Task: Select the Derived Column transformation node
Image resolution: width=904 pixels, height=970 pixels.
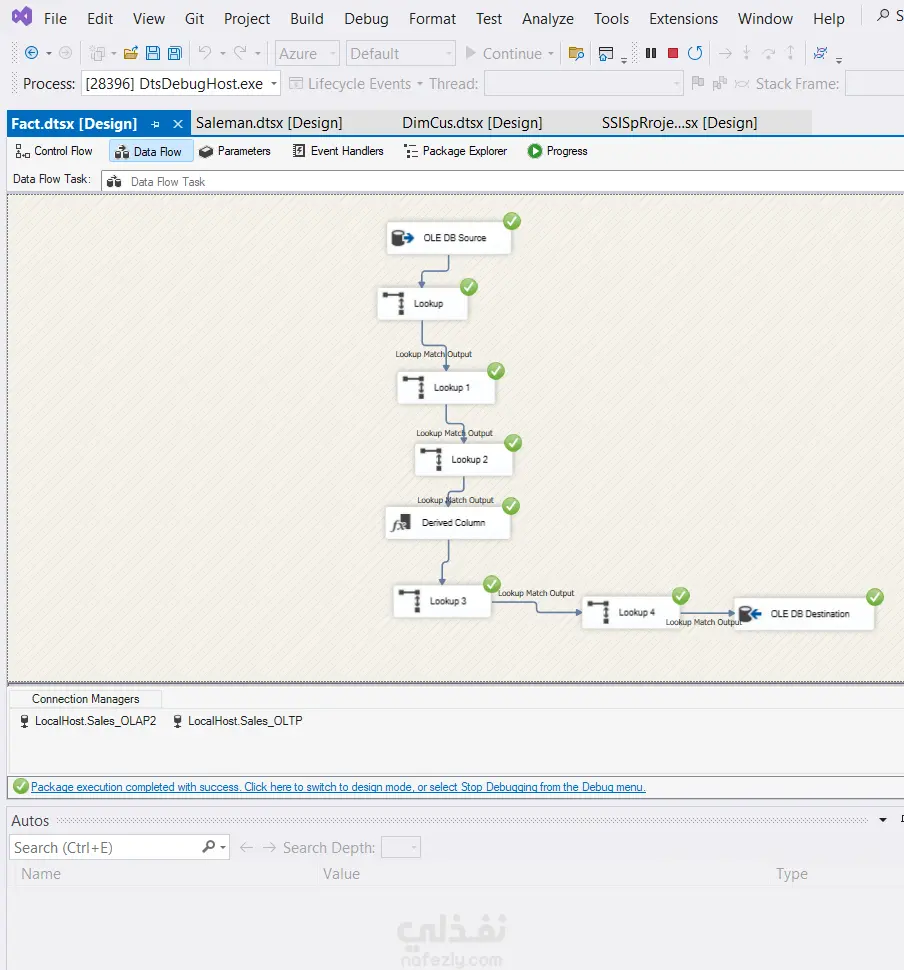Action: click(x=447, y=523)
